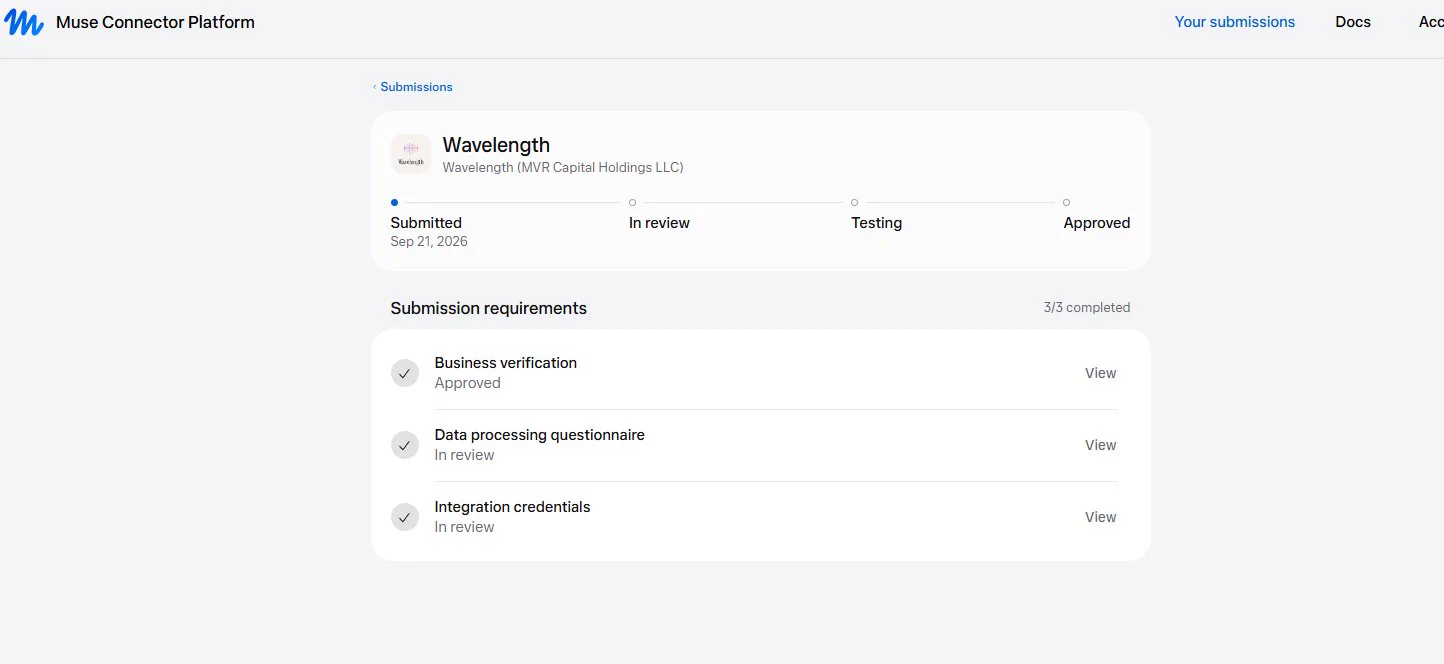The width and height of the screenshot is (1444, 664).
Task: Click the 'Testing' progress label
Action: pos(876,223)
